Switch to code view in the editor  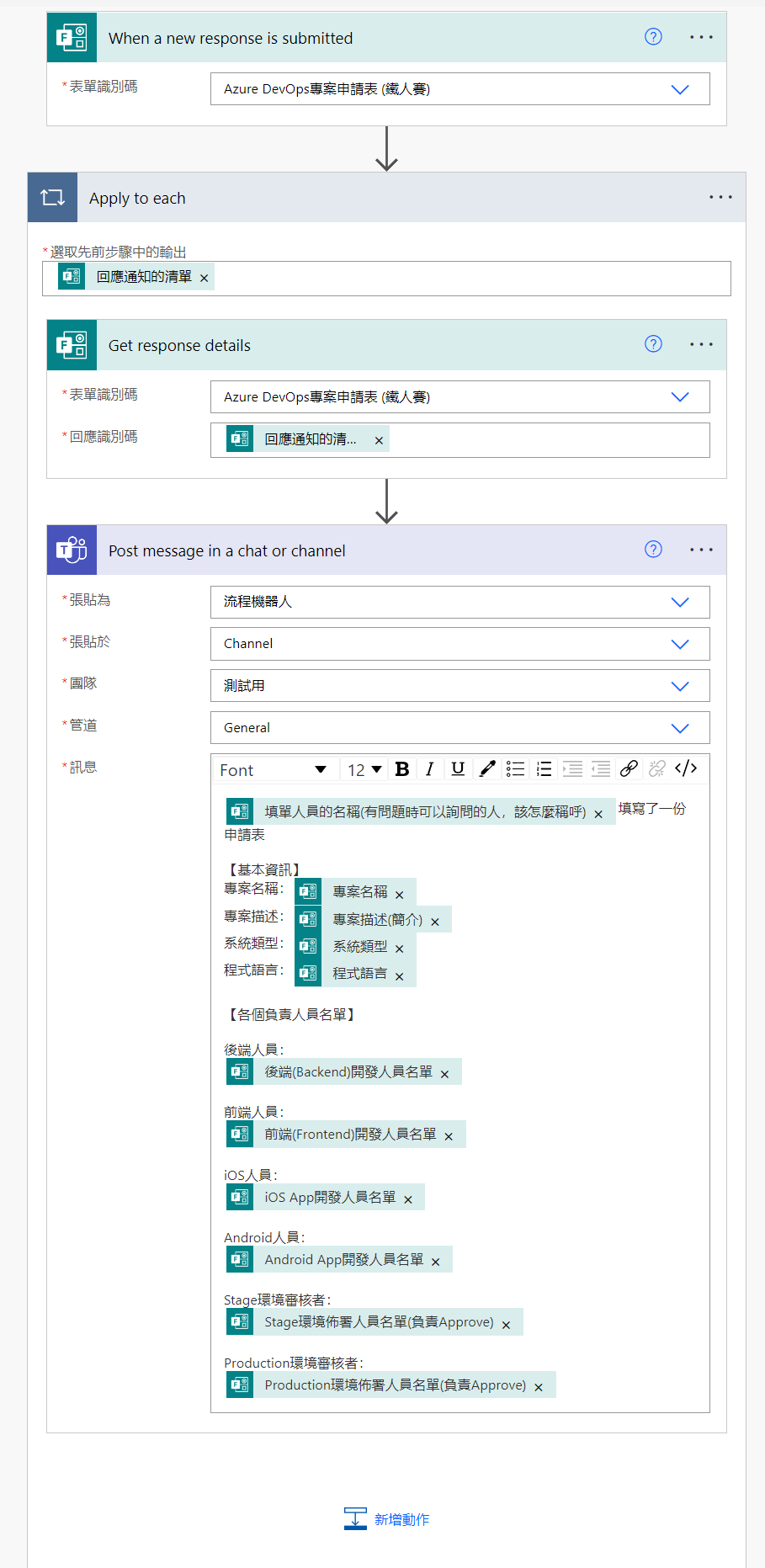(x=686, y=768)
